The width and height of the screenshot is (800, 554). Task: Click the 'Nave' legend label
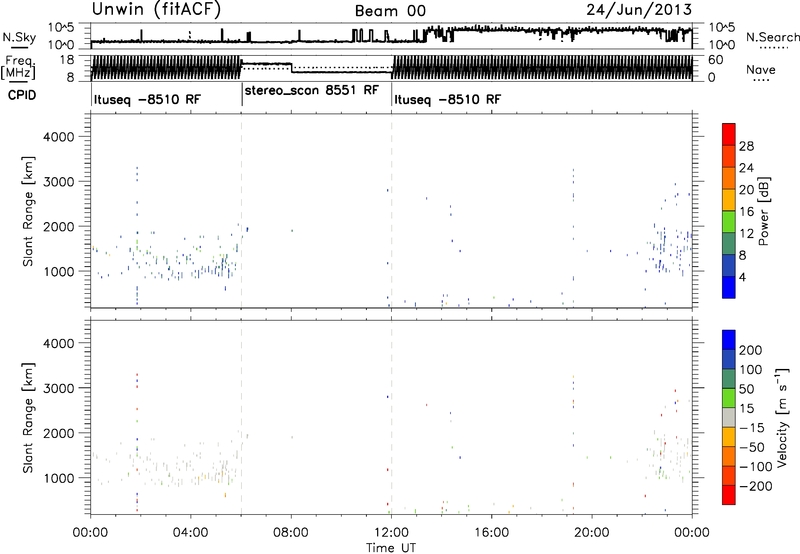(x=761, y=69)
